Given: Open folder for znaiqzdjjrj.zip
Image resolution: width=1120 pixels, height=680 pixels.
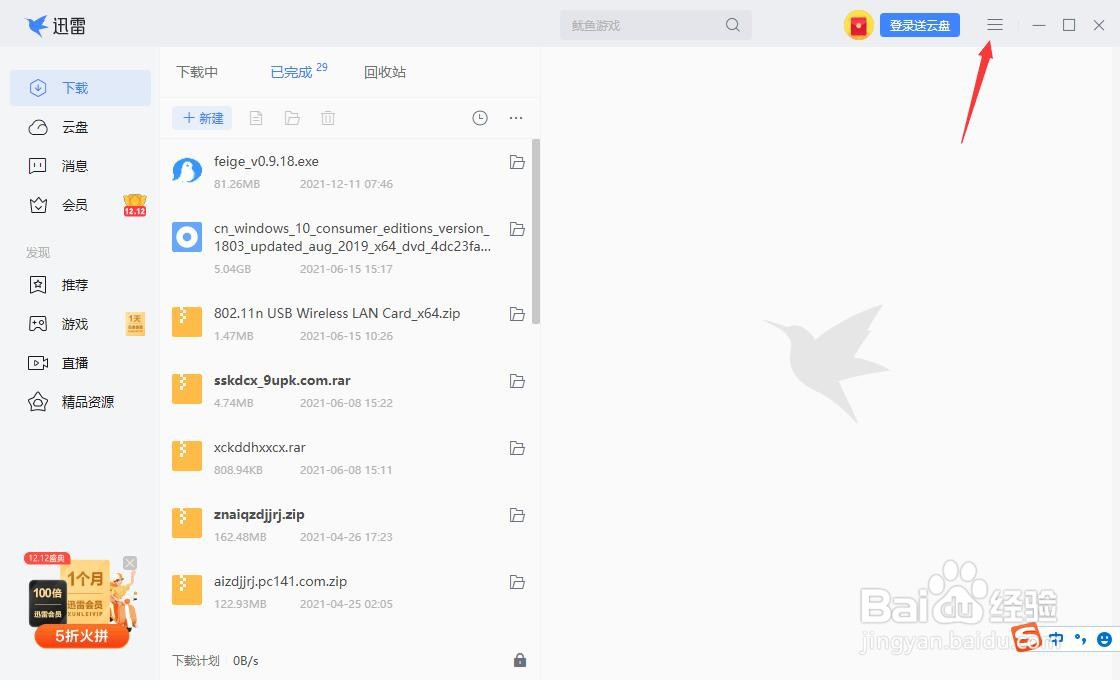Looking at the screenshot, I should click(x=517, y=515).
